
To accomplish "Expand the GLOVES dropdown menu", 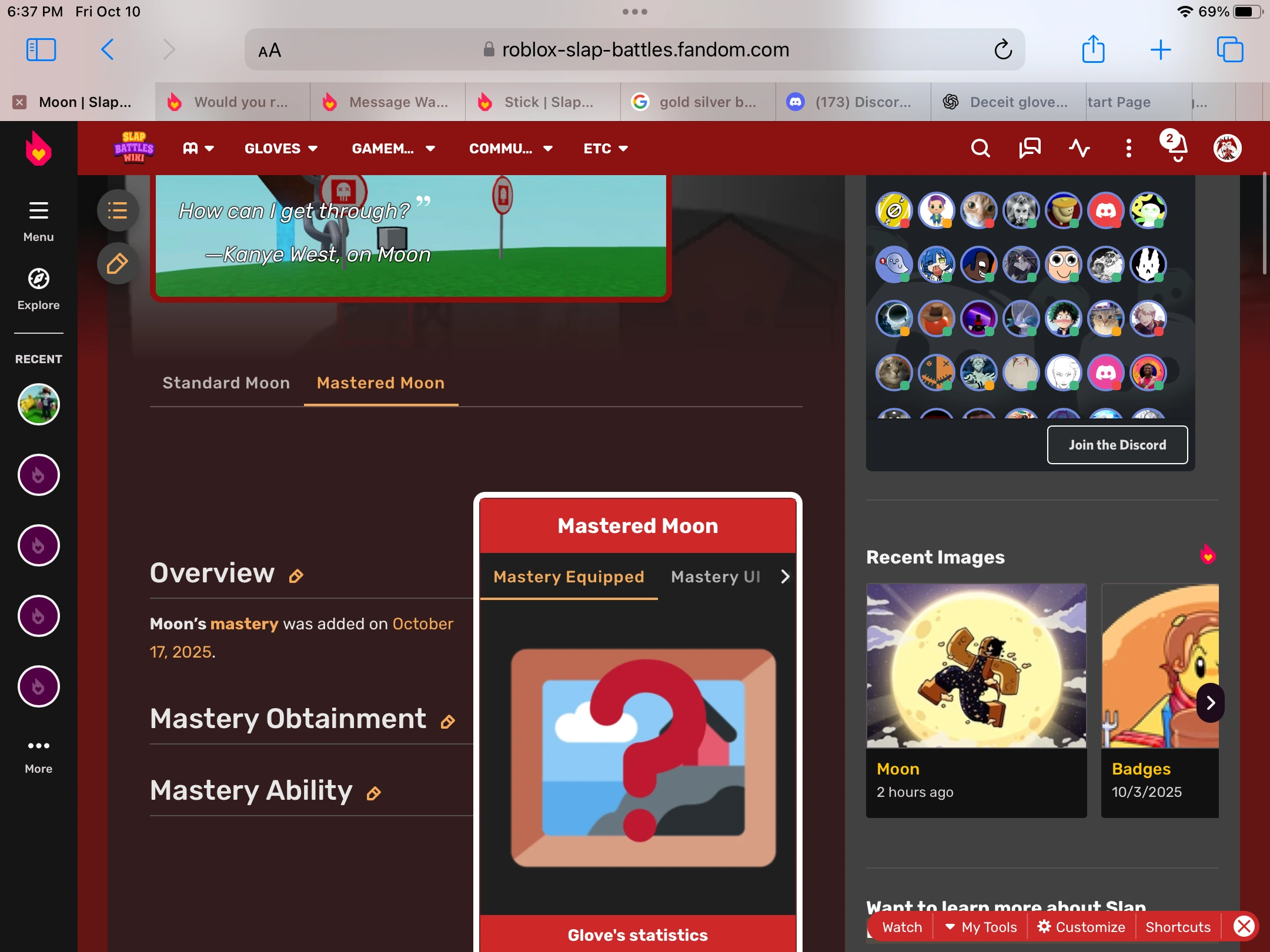I will (281, 149).
